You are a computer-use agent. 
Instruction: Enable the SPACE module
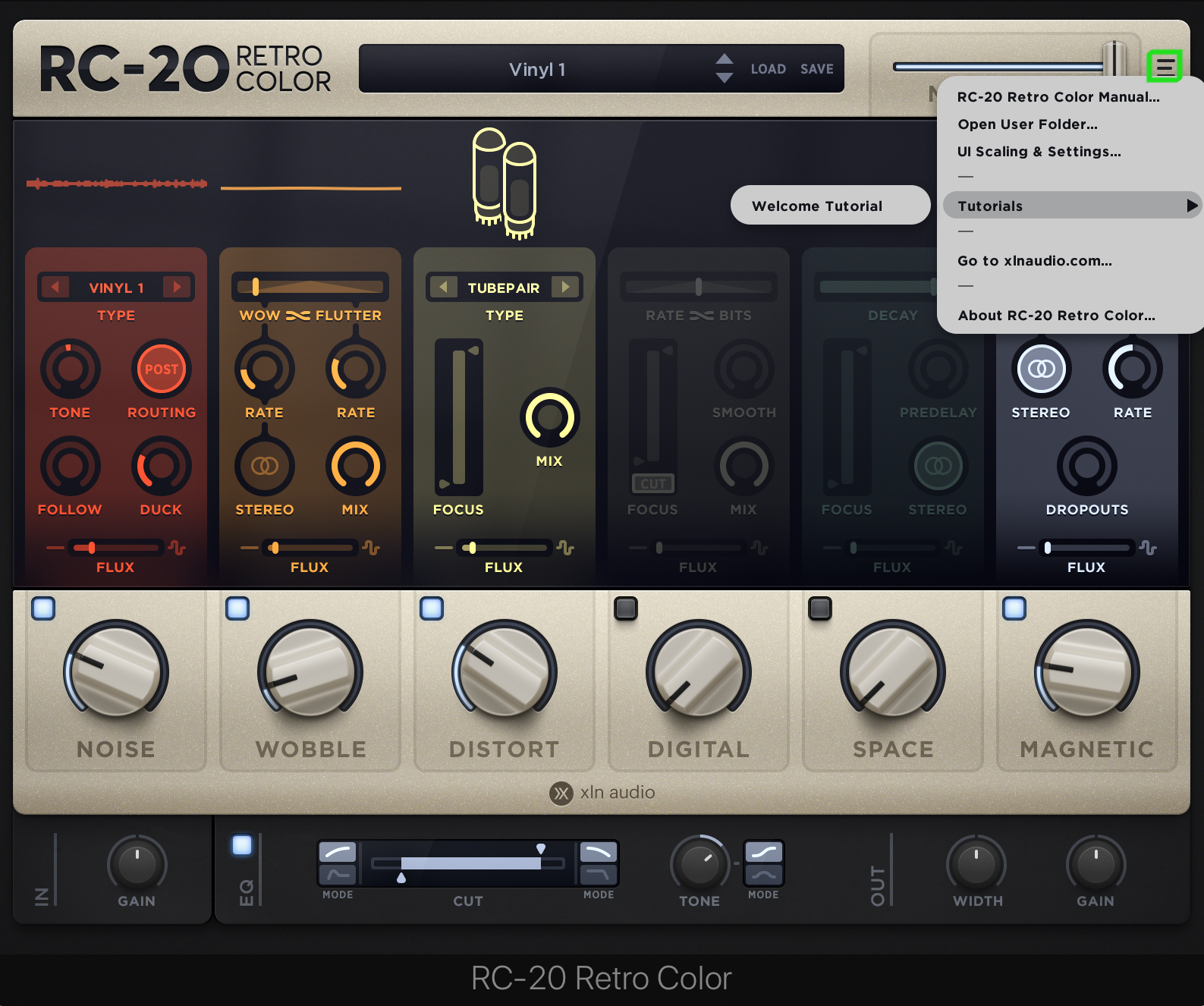click(x=820, y=608)
